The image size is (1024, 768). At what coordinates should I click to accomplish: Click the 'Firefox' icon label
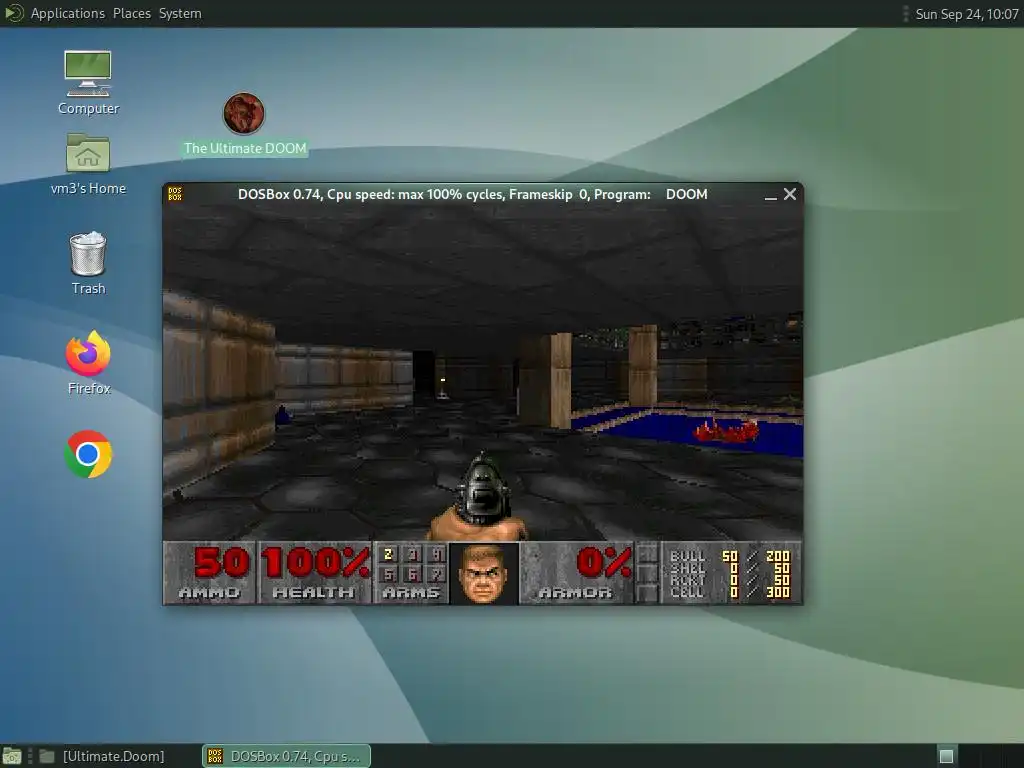click(89, 388)
